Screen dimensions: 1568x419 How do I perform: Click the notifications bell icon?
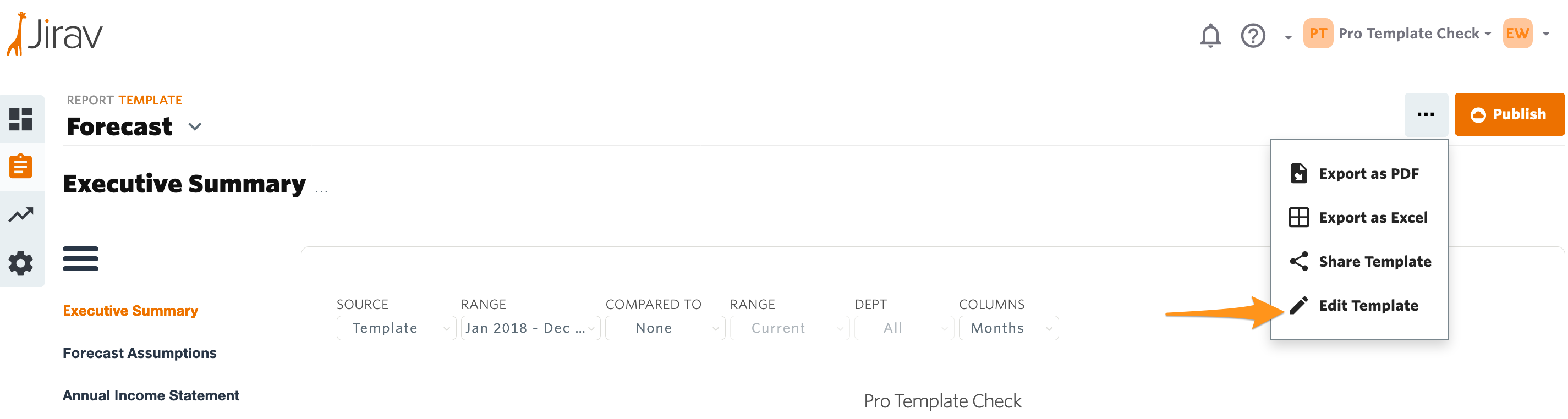(1210, 35)
